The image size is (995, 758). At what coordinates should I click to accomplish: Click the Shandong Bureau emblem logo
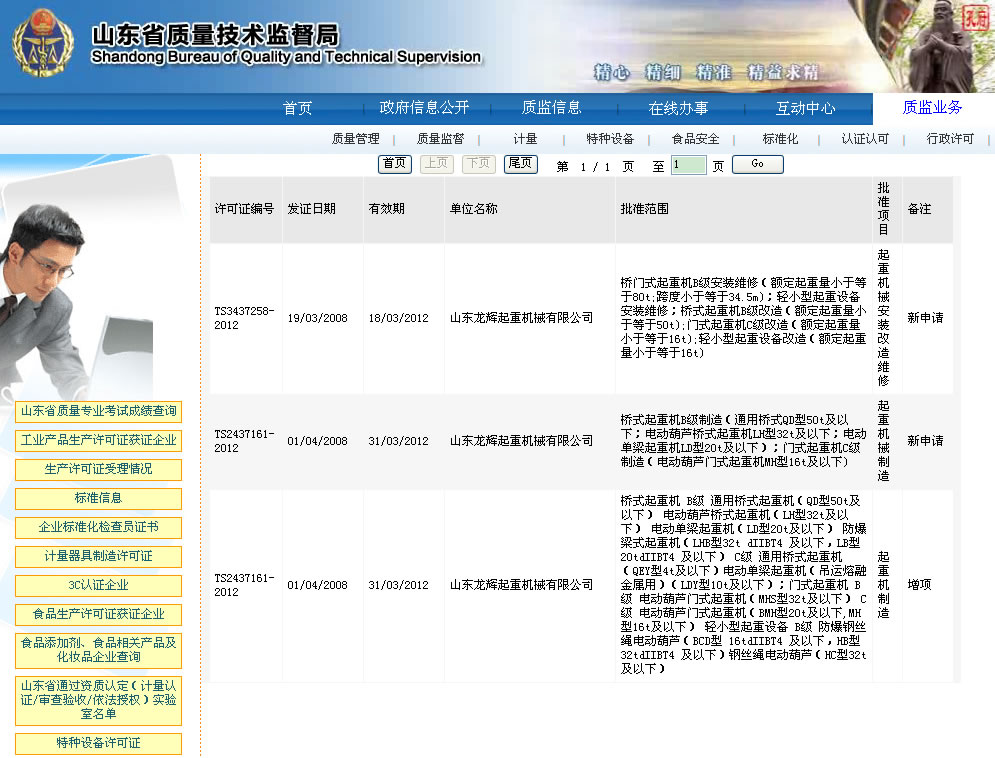(x=42, y=40)
